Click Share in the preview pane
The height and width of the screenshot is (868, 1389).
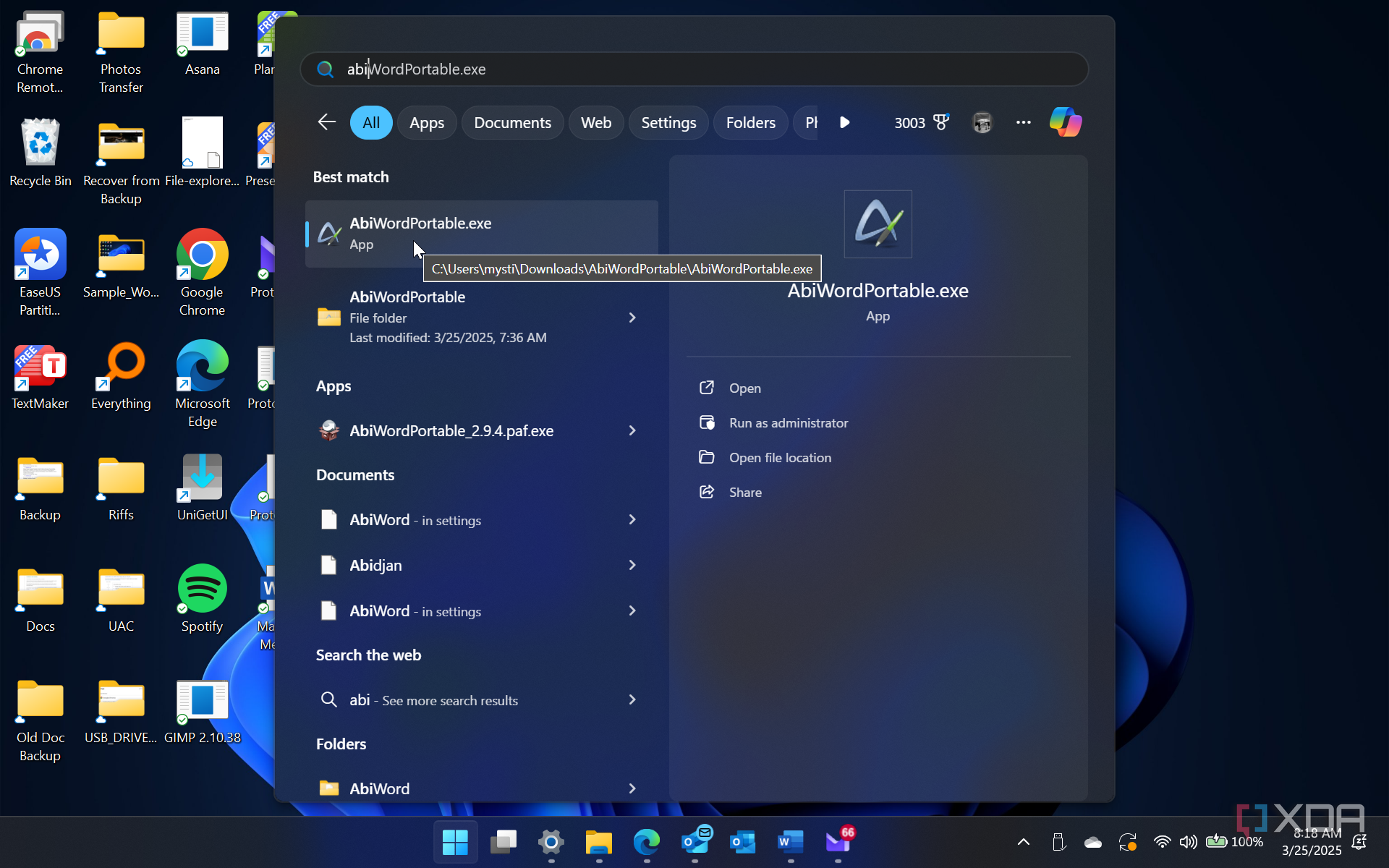730,492
